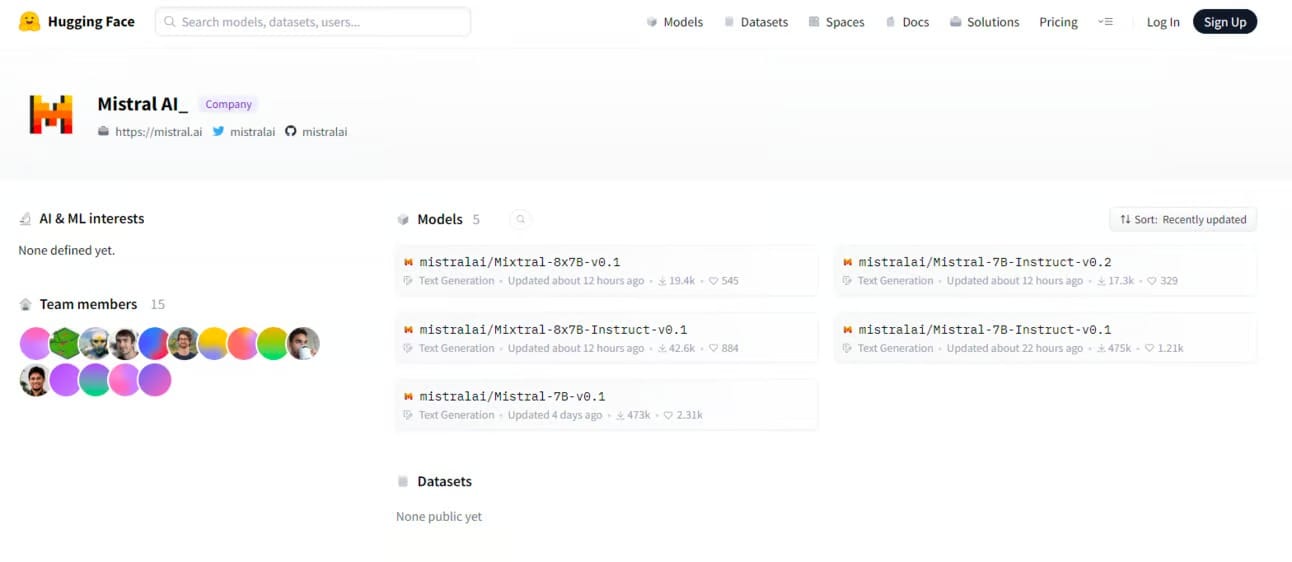The height and width of the screenshot is (562, 1292).
Task: Click the Mistral AI organization logo
Action: pyautogui.click(x=51, y=115)
